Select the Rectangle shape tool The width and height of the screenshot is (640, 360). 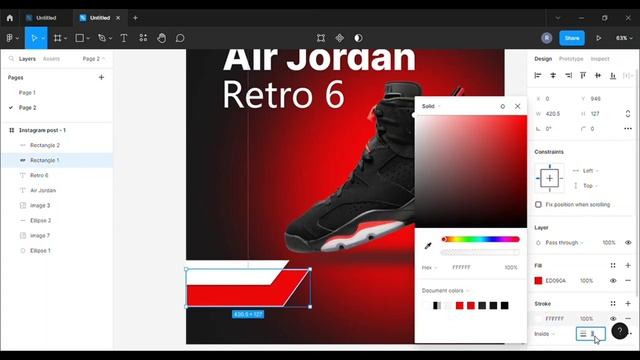click(80, 38)
